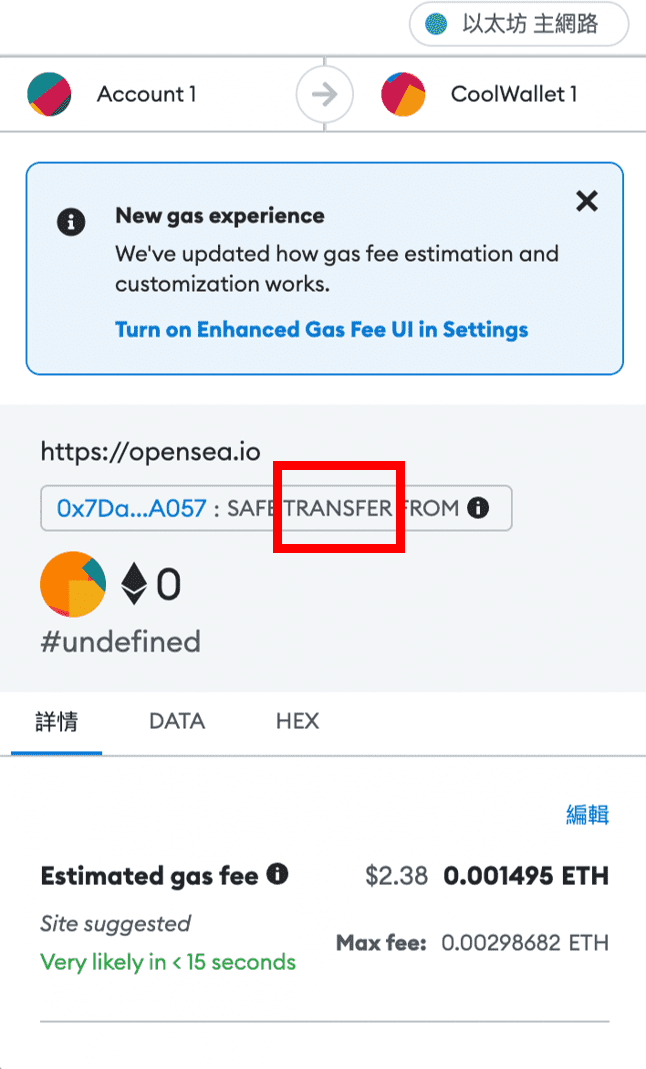
Task: Click the Ethereum diamond logo
Action: (134, 584)
